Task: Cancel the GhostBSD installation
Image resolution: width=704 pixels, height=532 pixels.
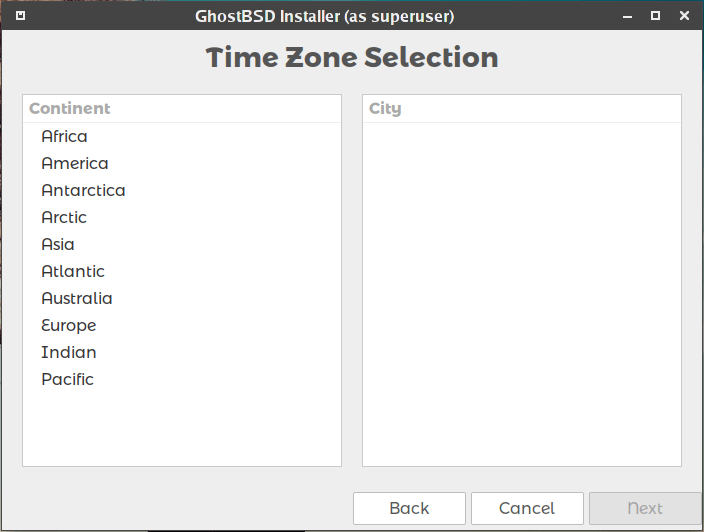Action: (x=527, y=508)
